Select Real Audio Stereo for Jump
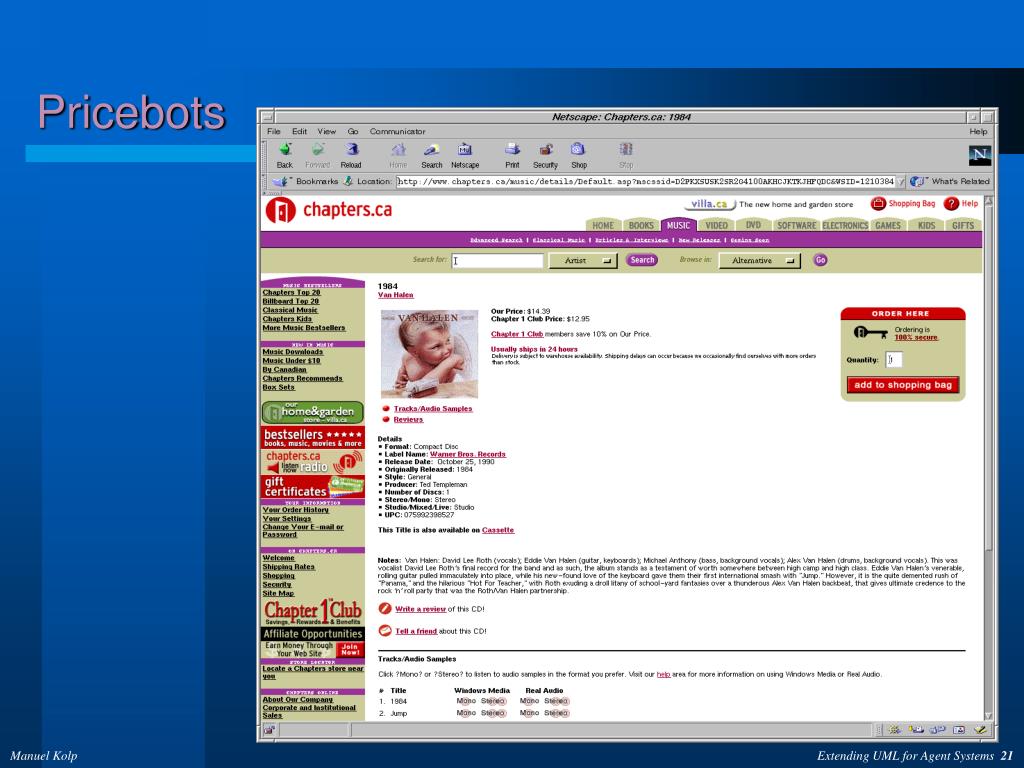This screenshot has height=768, width=1024. click(x=556, y=713)
